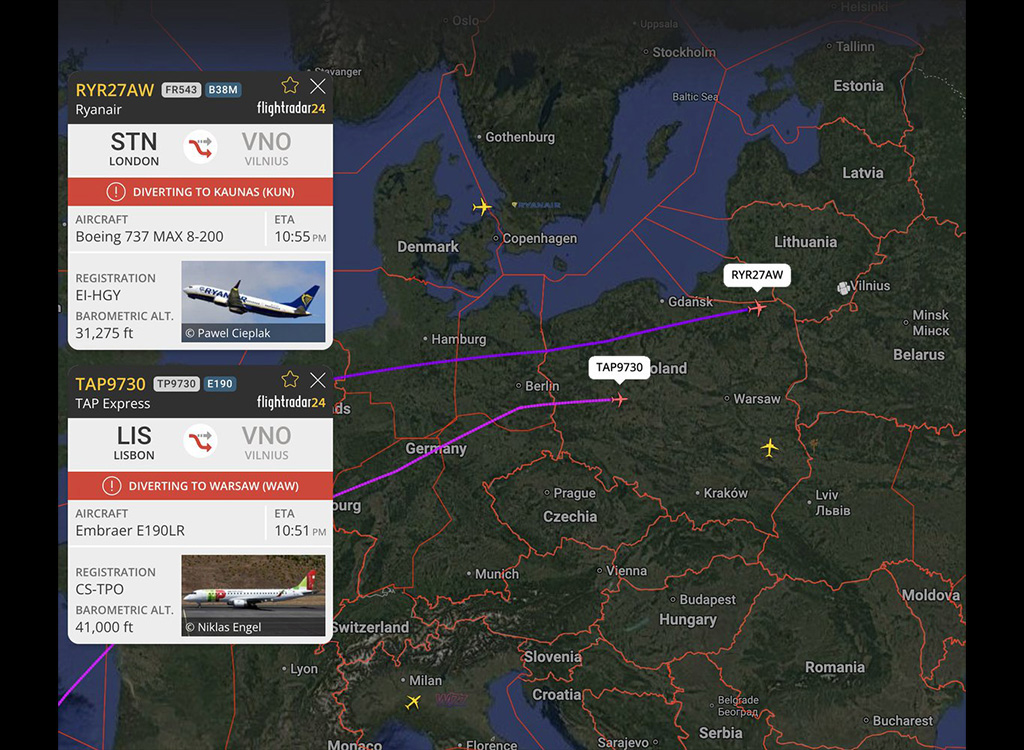Close the TAP9730 flight panel
The height and width of the screenshot is (750, 1024).
[x=318, y=380]
